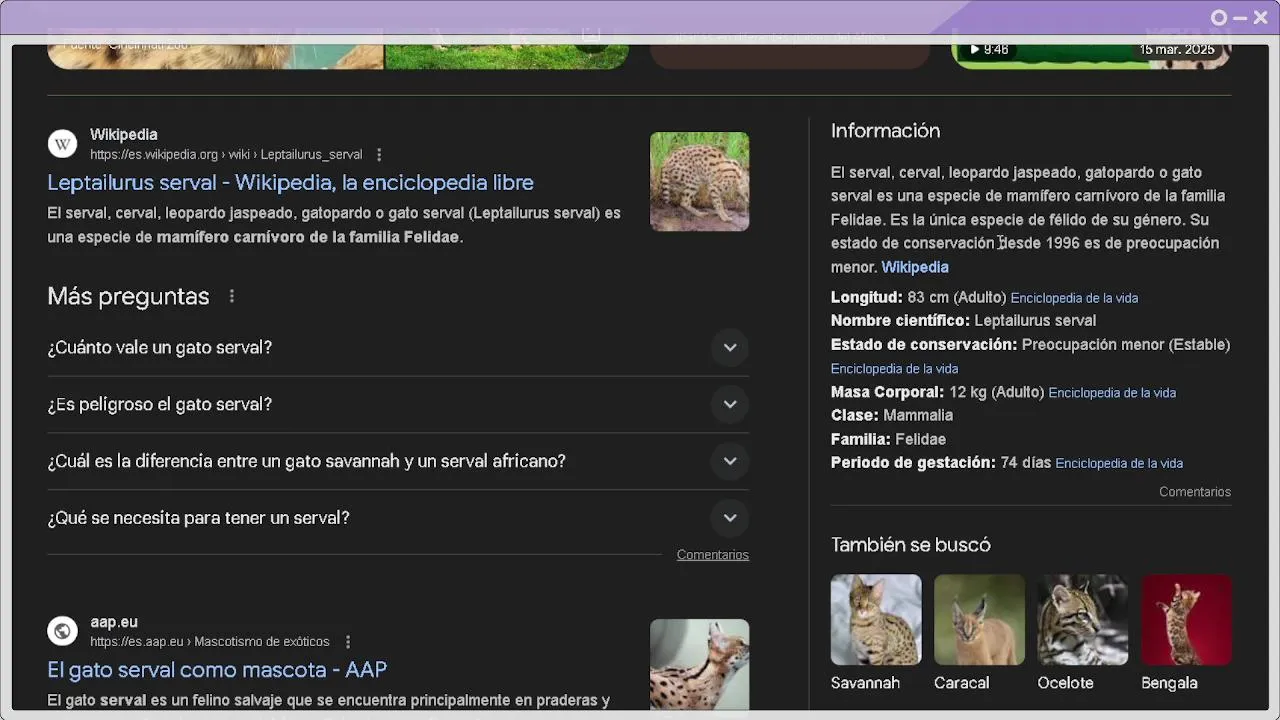Click the 'Familia: Felidae' line
1280x720 pixels.
click(x=888, y=439)
